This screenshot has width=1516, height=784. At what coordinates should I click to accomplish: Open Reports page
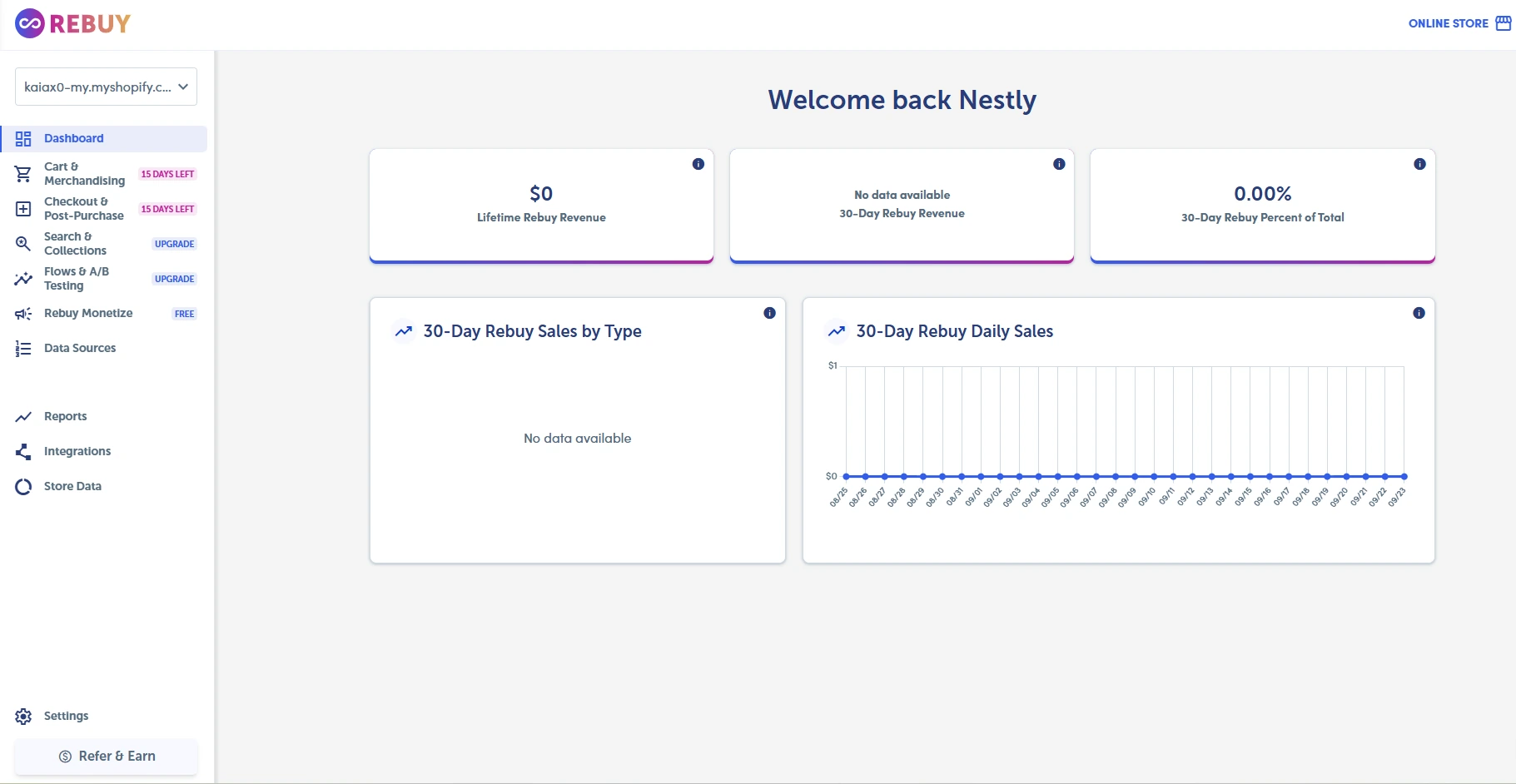coord(104,417)
